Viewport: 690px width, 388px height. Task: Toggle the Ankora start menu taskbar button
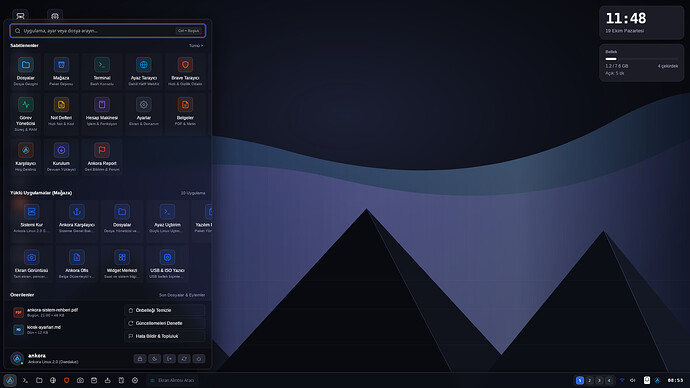click(10, 381)
